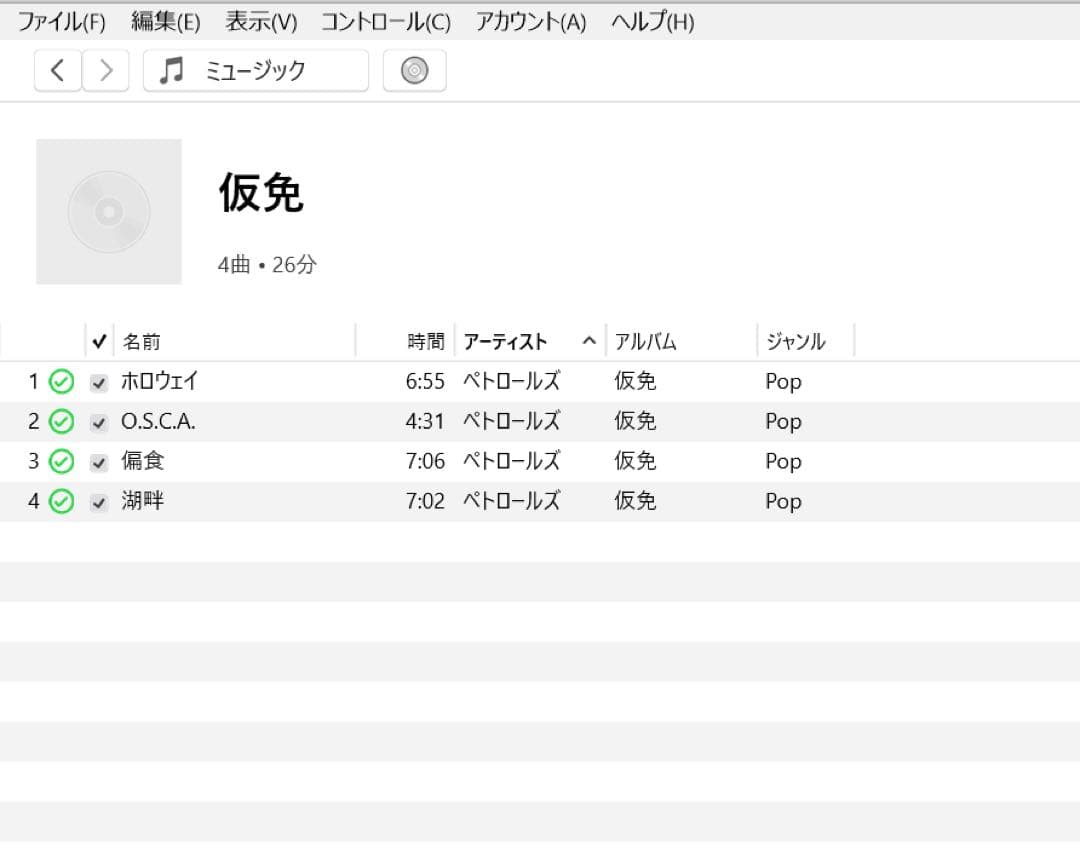Go forward with the right arrow button
The height and width of the screenshot is (848, 1080).
[x=105, y=70]
